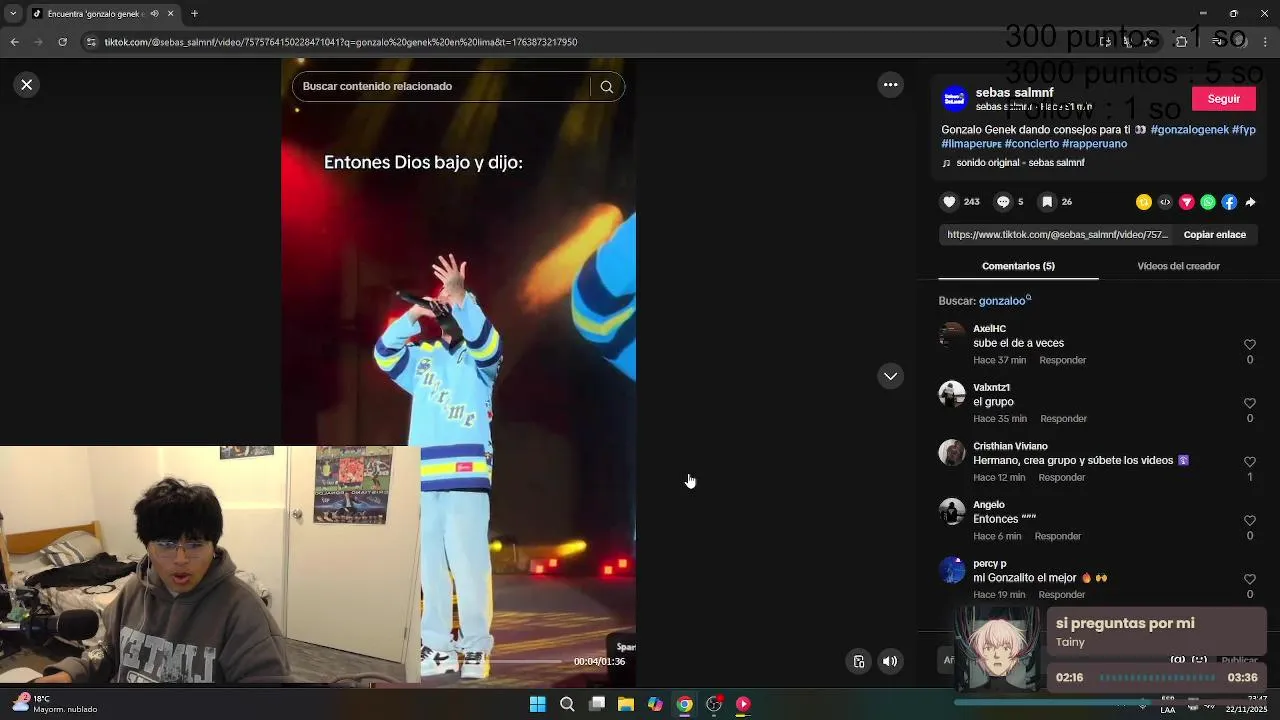Open Windows taskbar Search
Screen dimensions: 1280x720
click(x=567, y=704)
